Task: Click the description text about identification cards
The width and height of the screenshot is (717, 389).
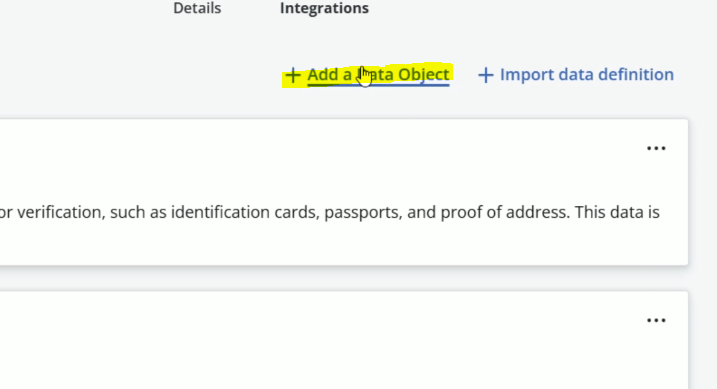Action: pyautogui.click(x=329, y=212)
